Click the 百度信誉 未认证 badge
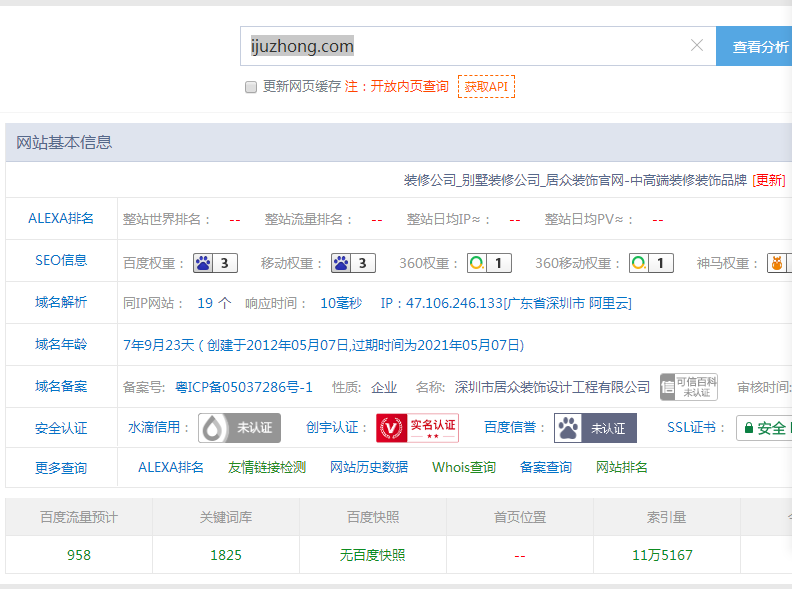The height and width of the screenshot is (589, 792). pos(595,428)
